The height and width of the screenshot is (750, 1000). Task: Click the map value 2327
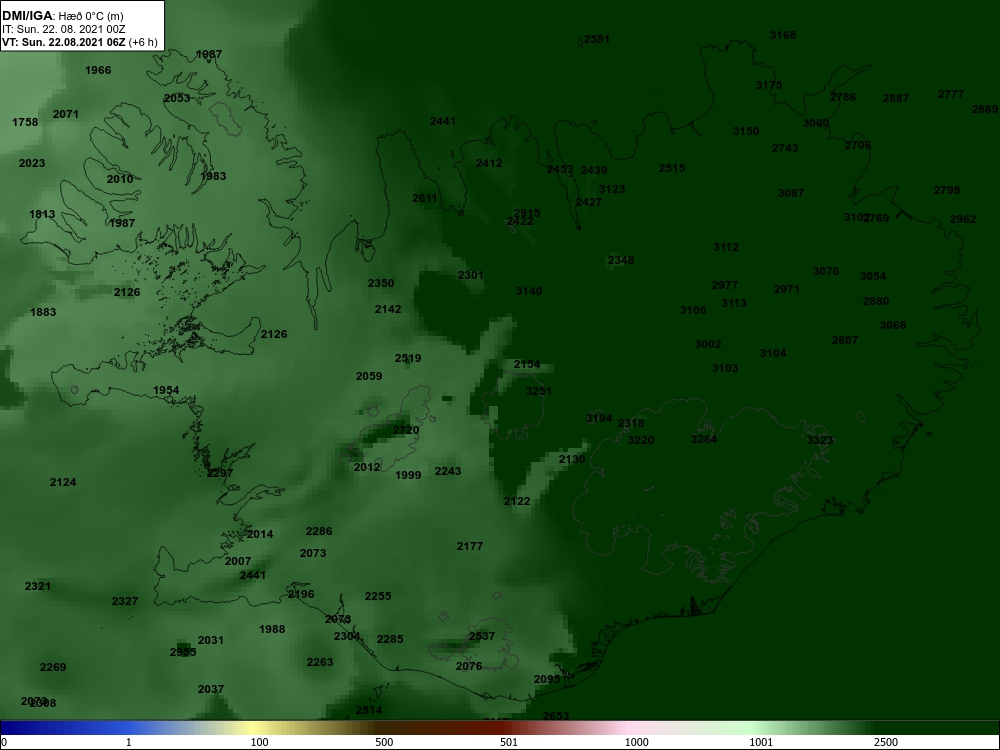(125, 601)
